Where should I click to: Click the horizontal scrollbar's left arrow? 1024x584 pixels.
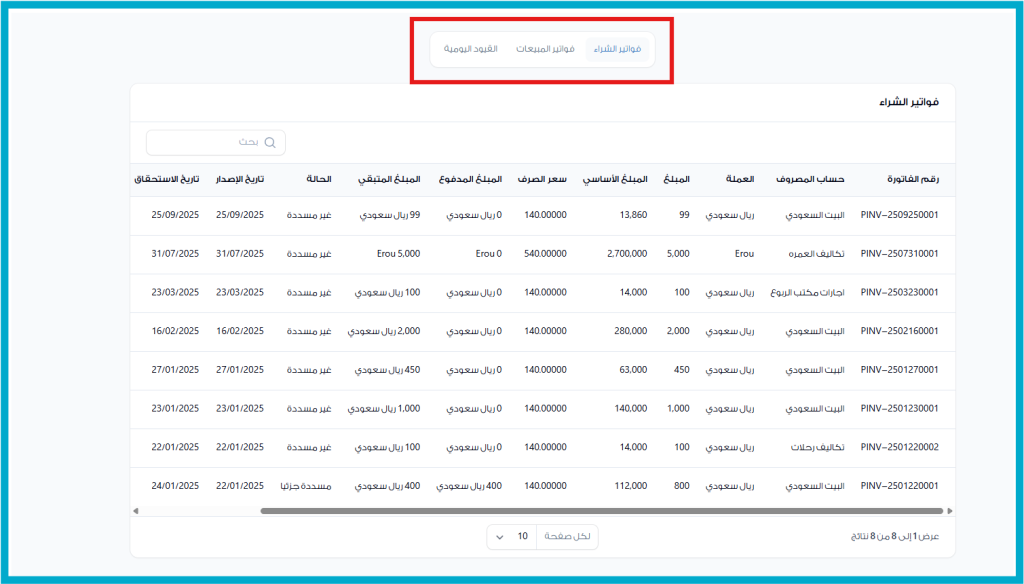pos(135,511)
